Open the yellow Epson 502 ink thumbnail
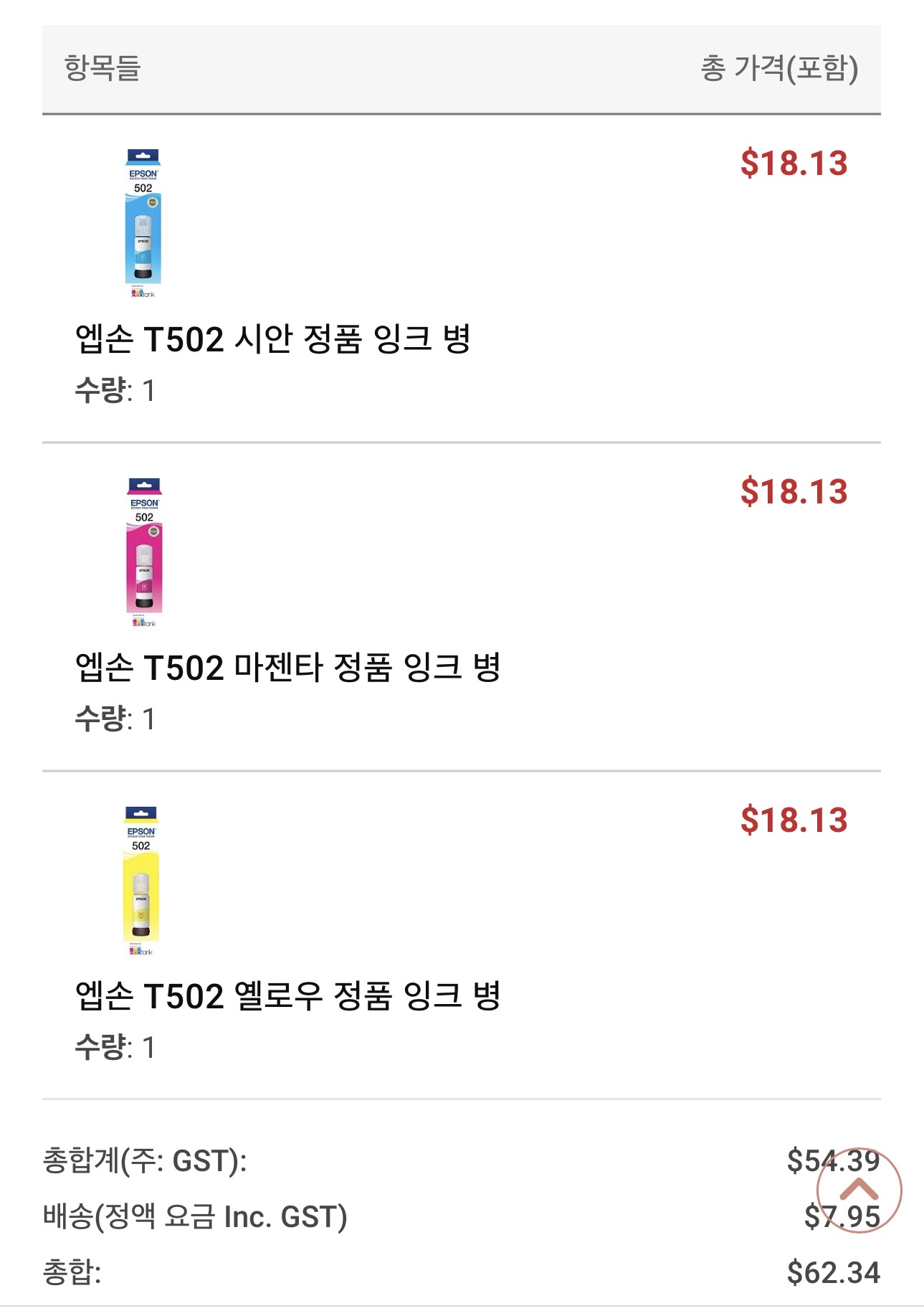Screen dimensions: 924x1316 (141, 880)
